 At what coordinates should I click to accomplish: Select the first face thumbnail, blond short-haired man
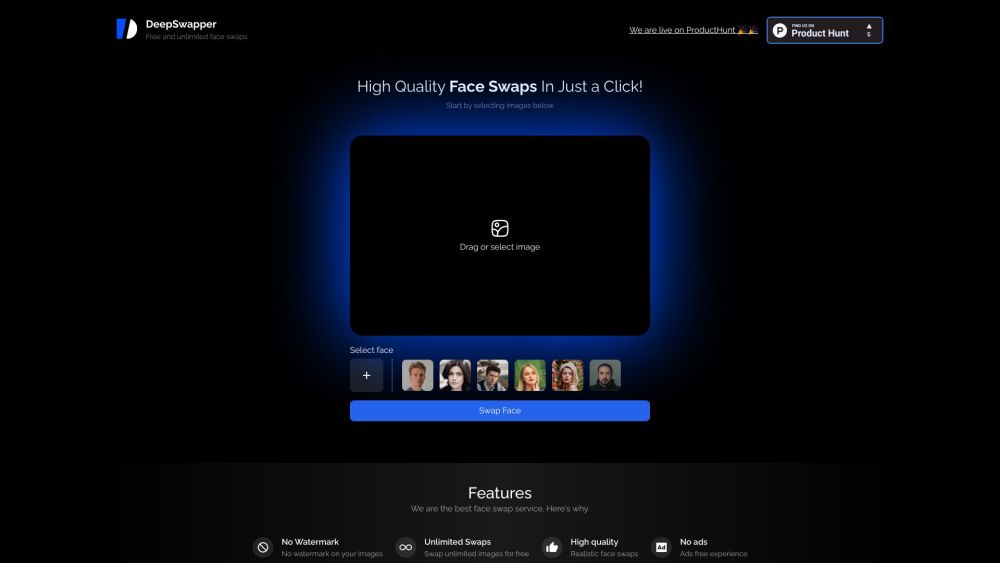[417, 376]
